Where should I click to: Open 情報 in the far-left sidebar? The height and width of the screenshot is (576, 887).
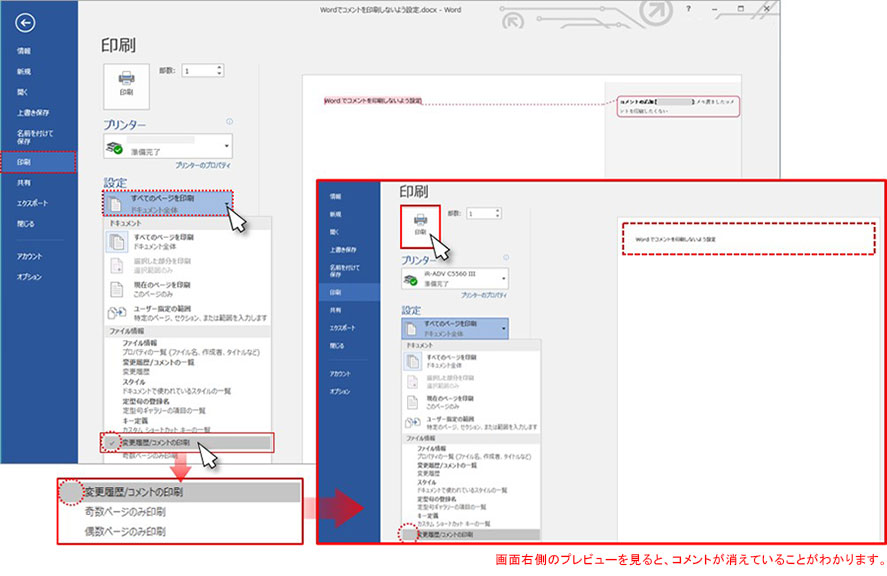tap(23, 50)
